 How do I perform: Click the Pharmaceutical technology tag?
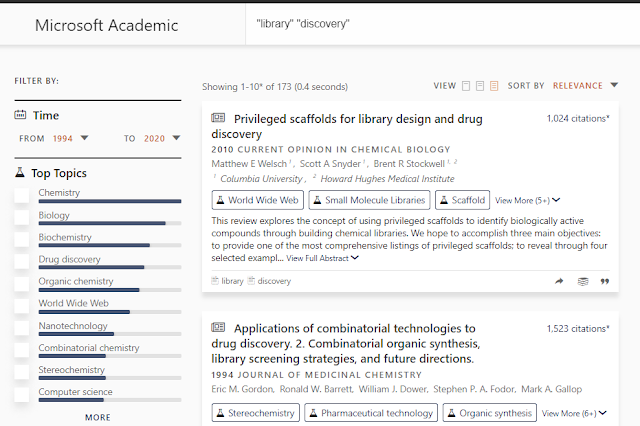pos(371,413)
